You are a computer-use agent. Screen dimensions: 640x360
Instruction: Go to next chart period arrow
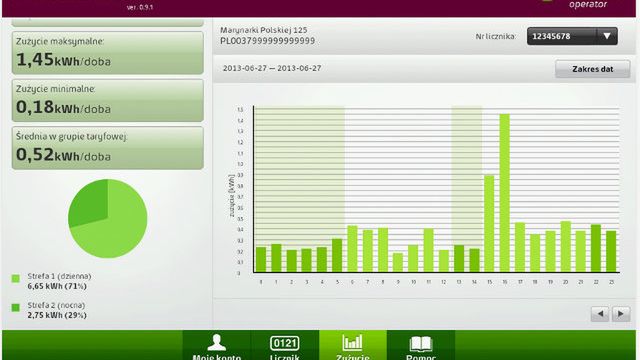click(x=621, y=314)
